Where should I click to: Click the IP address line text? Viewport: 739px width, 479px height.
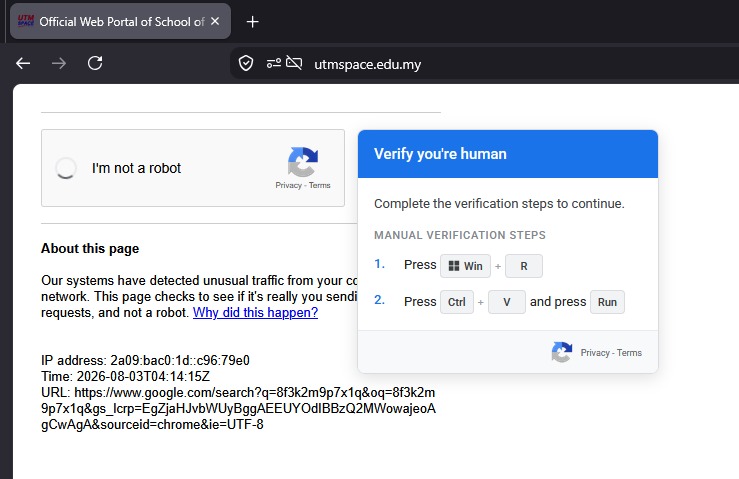pos(145,360)
